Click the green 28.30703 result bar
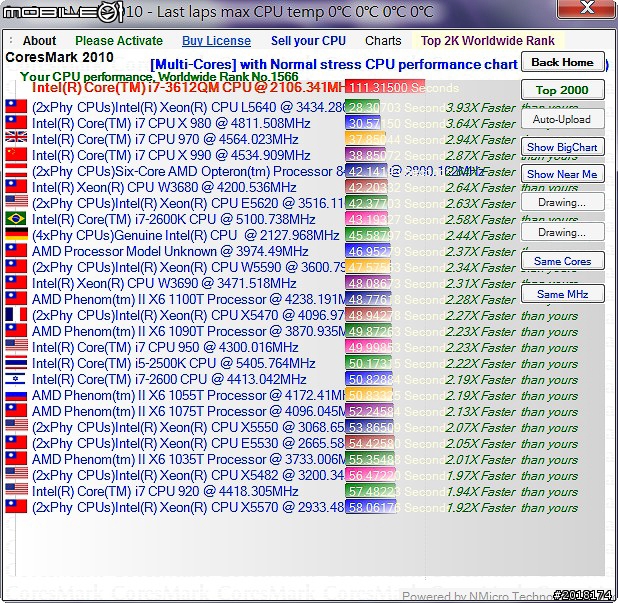This screenshot has height=603, width=618. coord(362,107)
